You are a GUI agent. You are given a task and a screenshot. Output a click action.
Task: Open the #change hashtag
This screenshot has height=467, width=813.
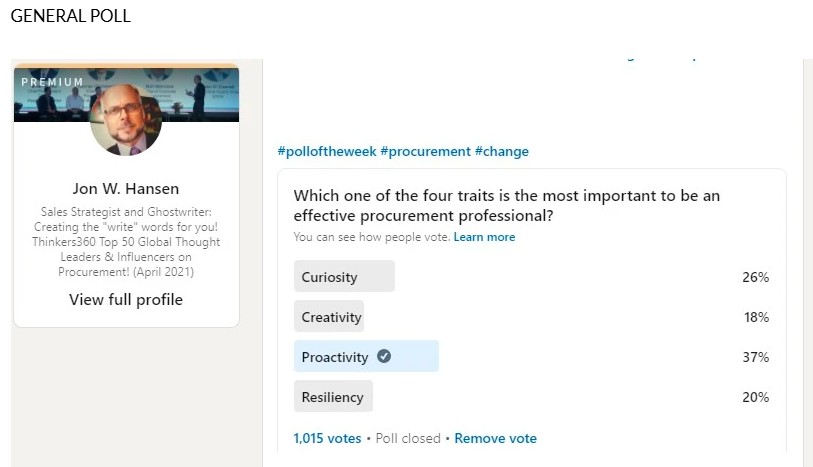point(502,152)
